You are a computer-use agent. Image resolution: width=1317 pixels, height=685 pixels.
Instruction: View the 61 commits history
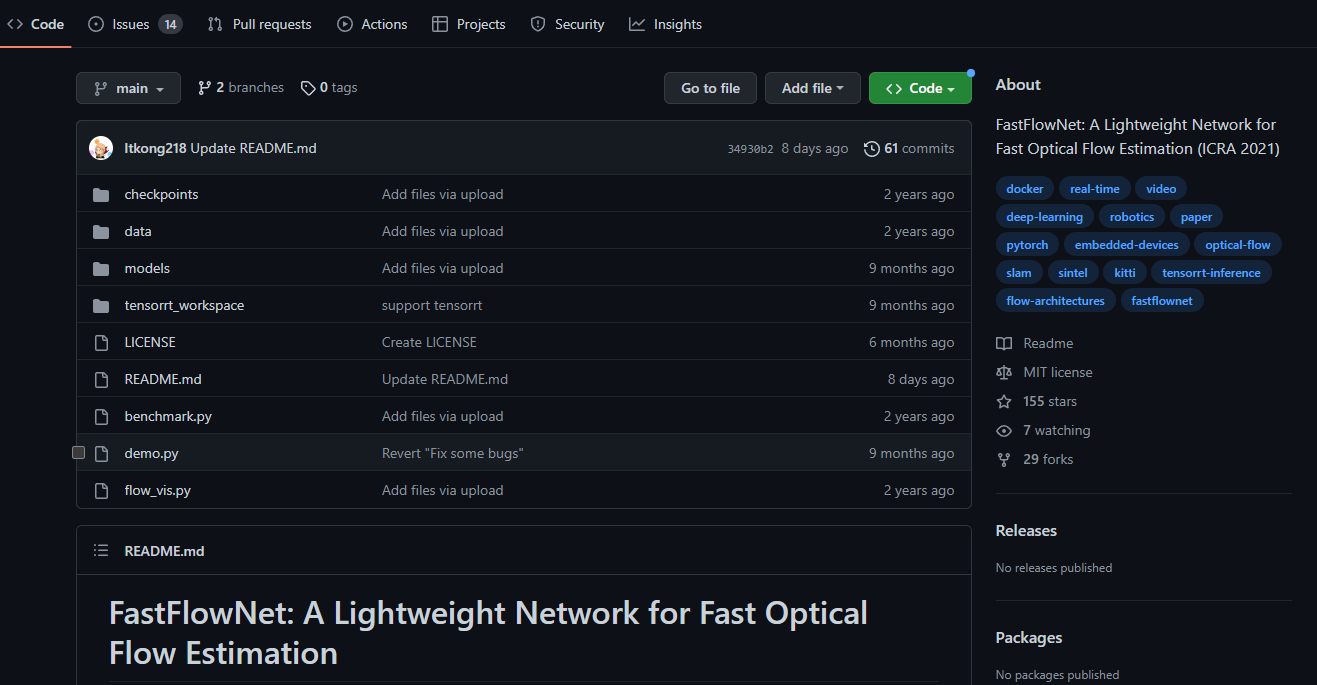point(909,148)
